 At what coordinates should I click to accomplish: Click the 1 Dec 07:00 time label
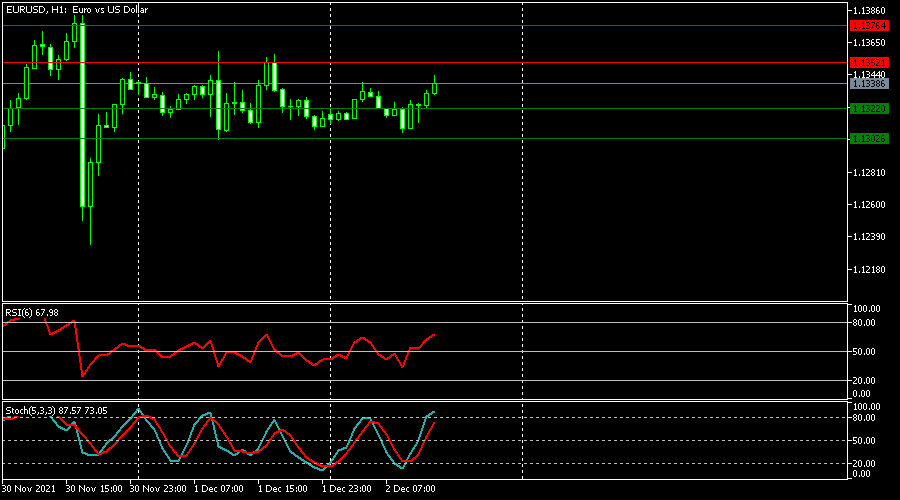(219, 489)
